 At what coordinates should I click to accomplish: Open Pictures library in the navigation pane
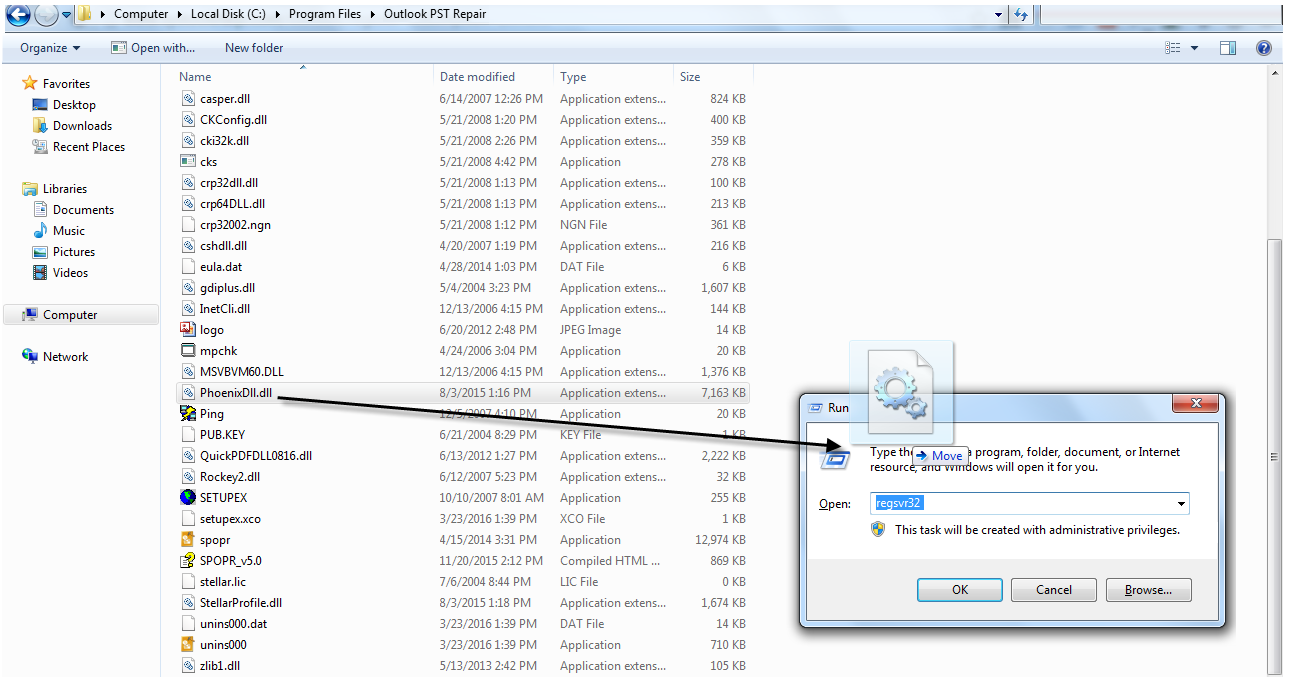click(x=74, y=252)
